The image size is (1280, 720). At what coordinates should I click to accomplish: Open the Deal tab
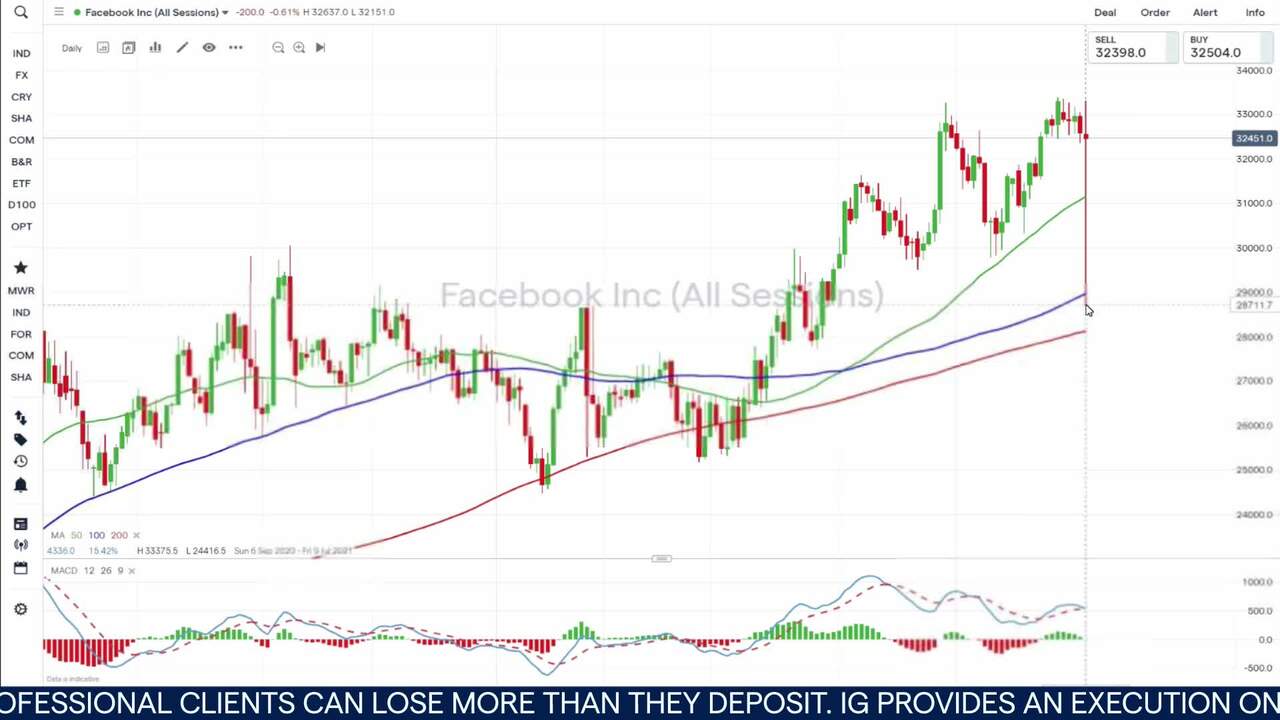(1105, 12)
